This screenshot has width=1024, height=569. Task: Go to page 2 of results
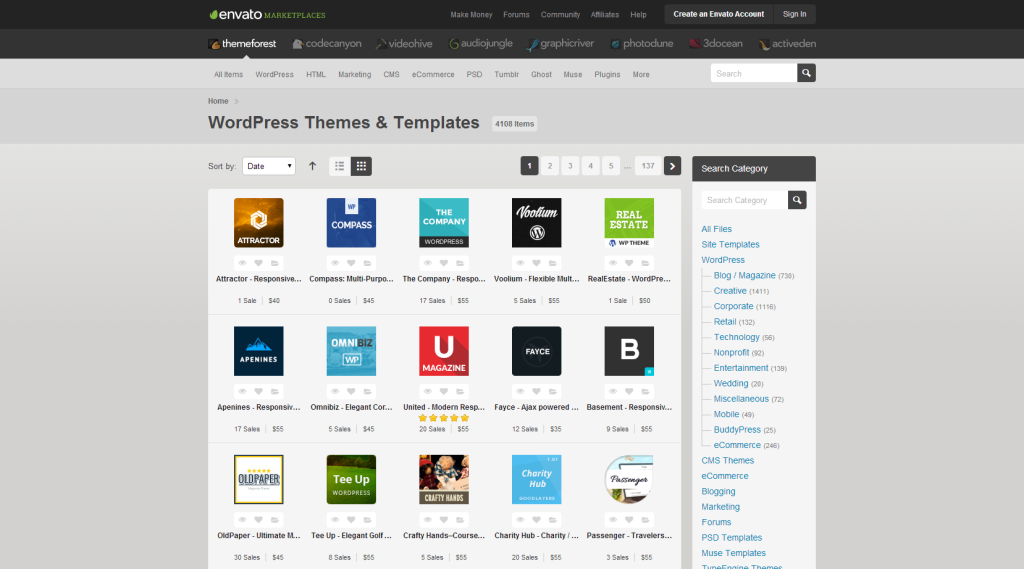550,166
